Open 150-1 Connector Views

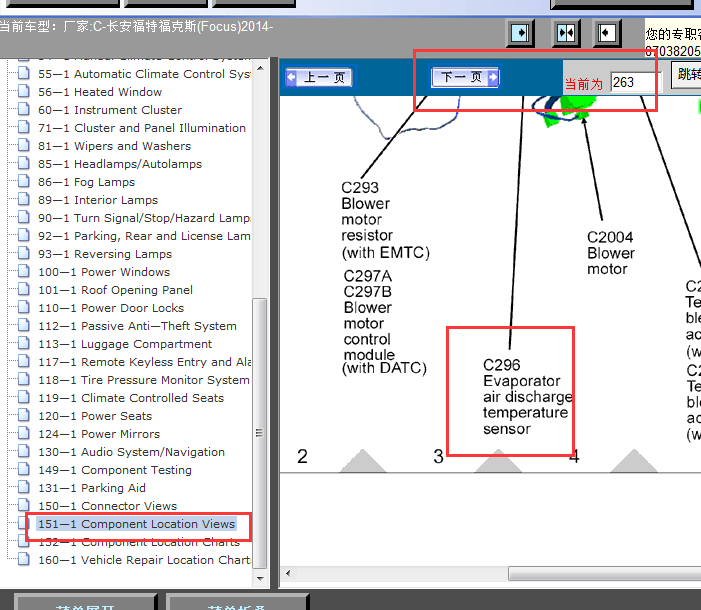click(x=107, y=506)
